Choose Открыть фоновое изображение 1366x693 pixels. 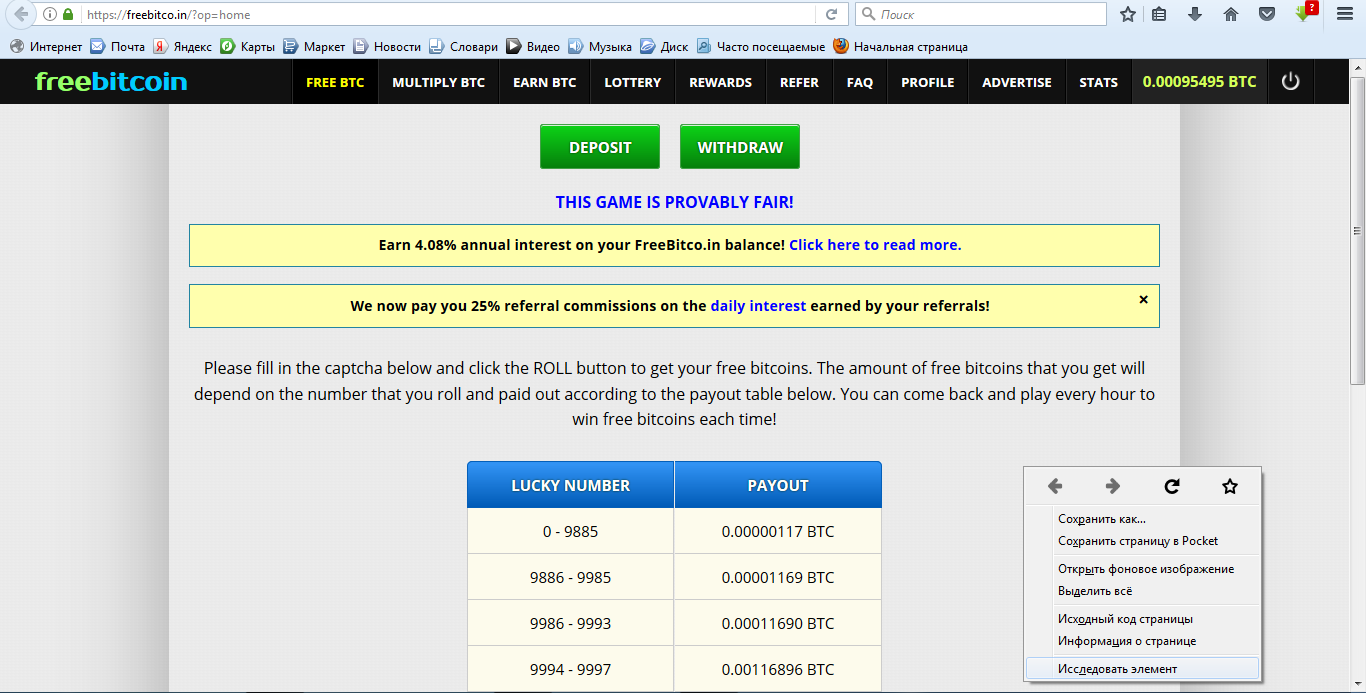click(1143, 569)
